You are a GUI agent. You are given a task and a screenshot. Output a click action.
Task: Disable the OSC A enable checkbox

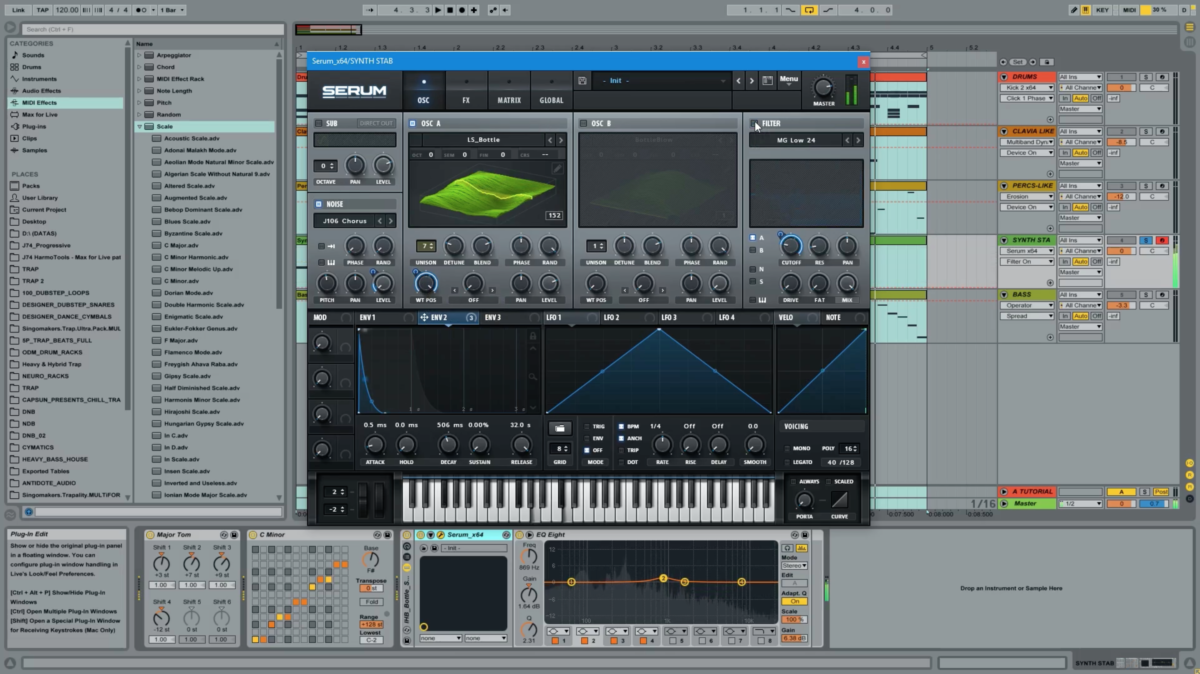tap(413, 124)
